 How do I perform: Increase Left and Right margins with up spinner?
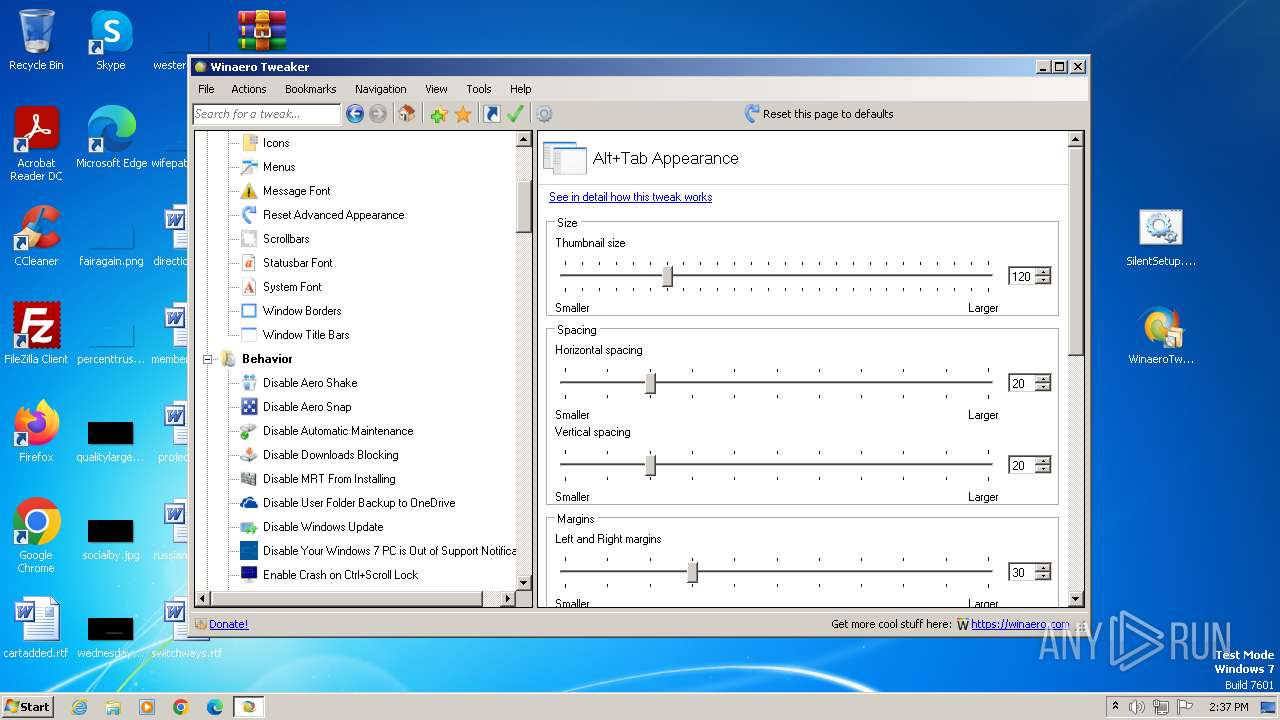click(1043, 568)
